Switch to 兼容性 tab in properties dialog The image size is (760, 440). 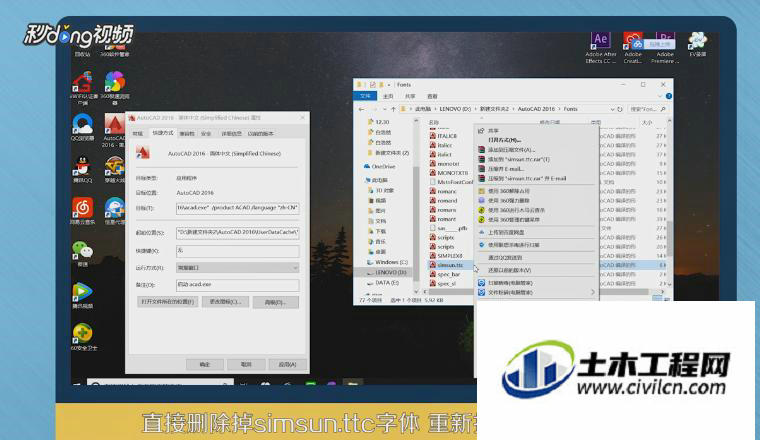tap(187, 133)
